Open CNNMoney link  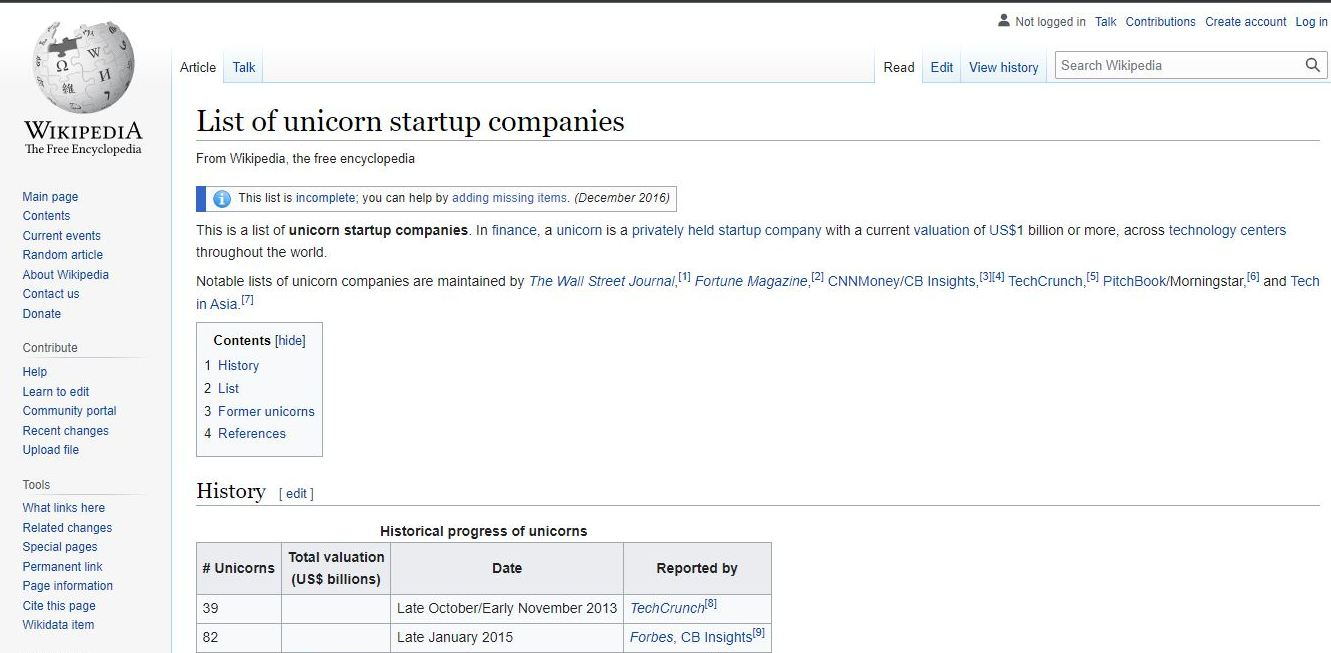tap(863, 281)
